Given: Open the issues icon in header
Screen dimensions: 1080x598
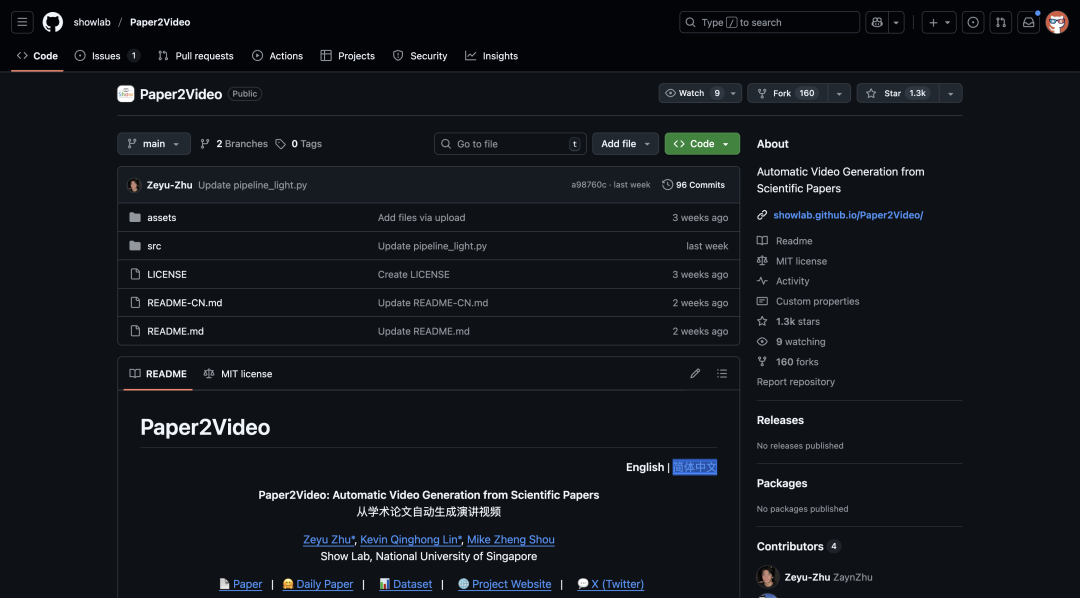Looking at the screenshot, I should click(x=973, y=22).
